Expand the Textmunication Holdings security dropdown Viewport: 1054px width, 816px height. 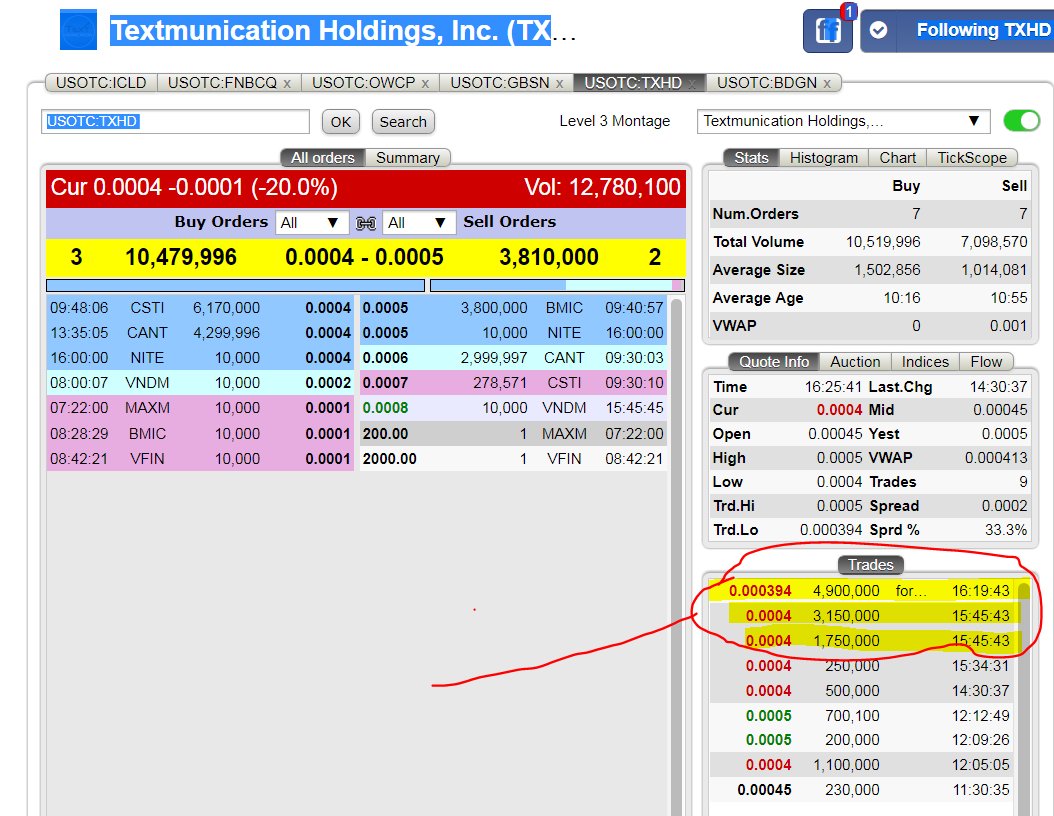(844, 121)
